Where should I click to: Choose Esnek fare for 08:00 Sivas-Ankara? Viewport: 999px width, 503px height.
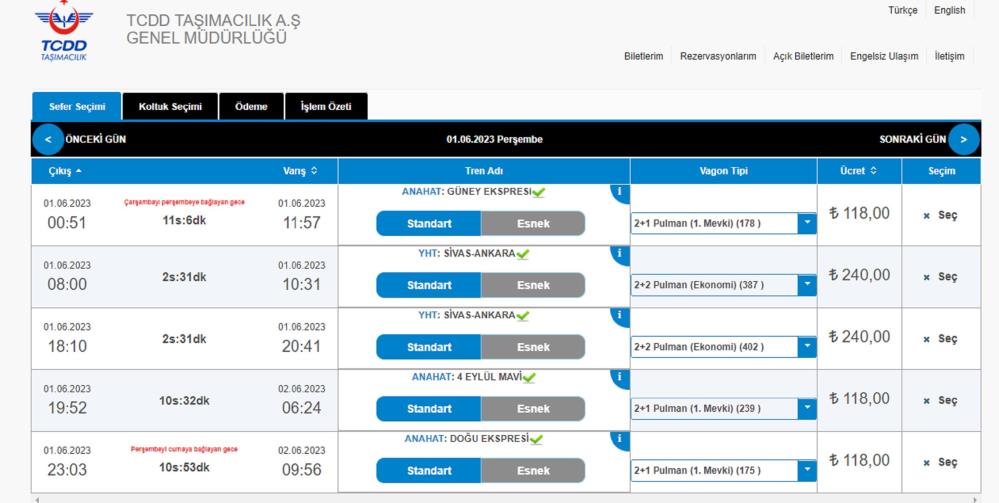[533, 286]
